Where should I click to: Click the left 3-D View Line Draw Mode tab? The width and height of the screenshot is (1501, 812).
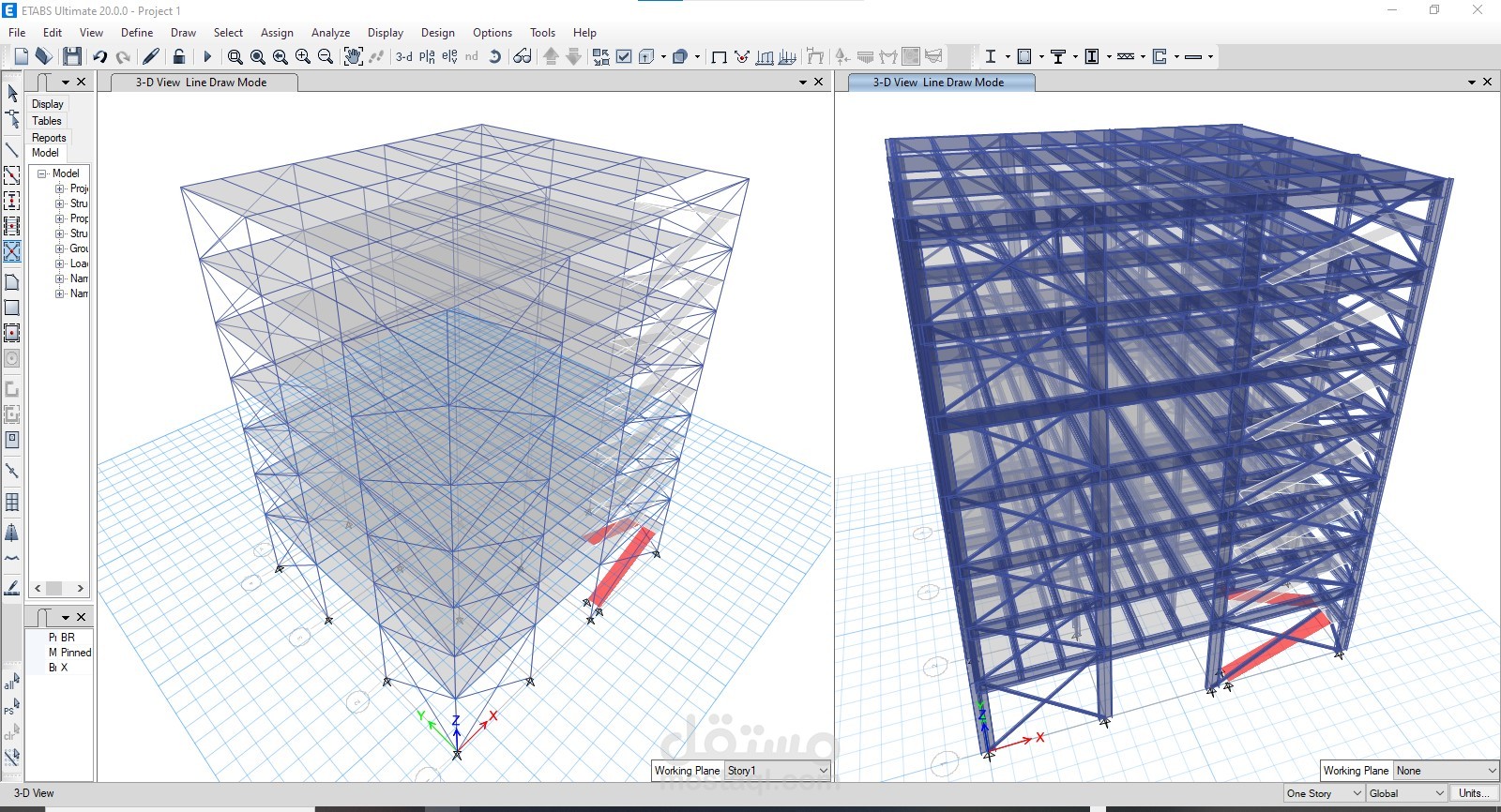click(202, 83)
